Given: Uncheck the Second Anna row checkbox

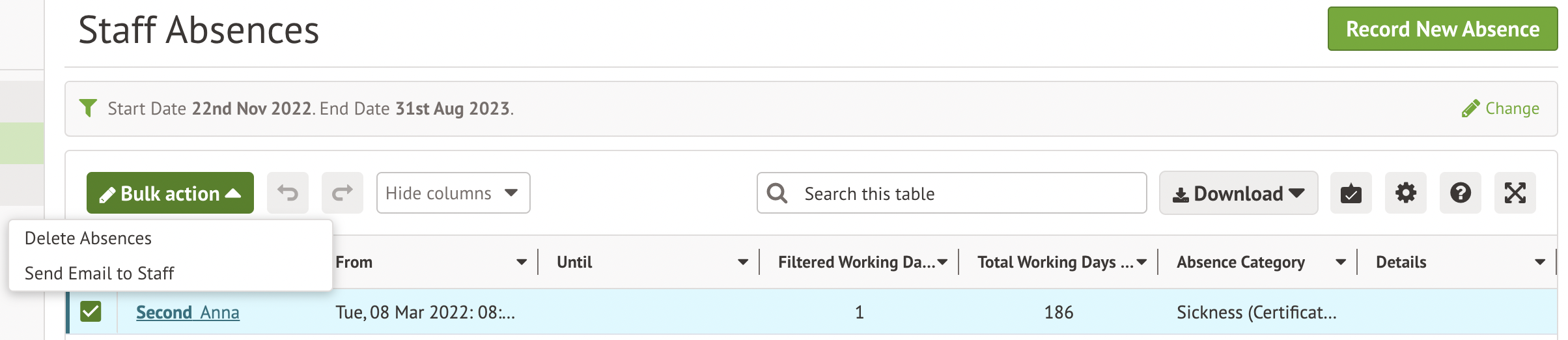Looking at the screenshot, I should 91,311.
